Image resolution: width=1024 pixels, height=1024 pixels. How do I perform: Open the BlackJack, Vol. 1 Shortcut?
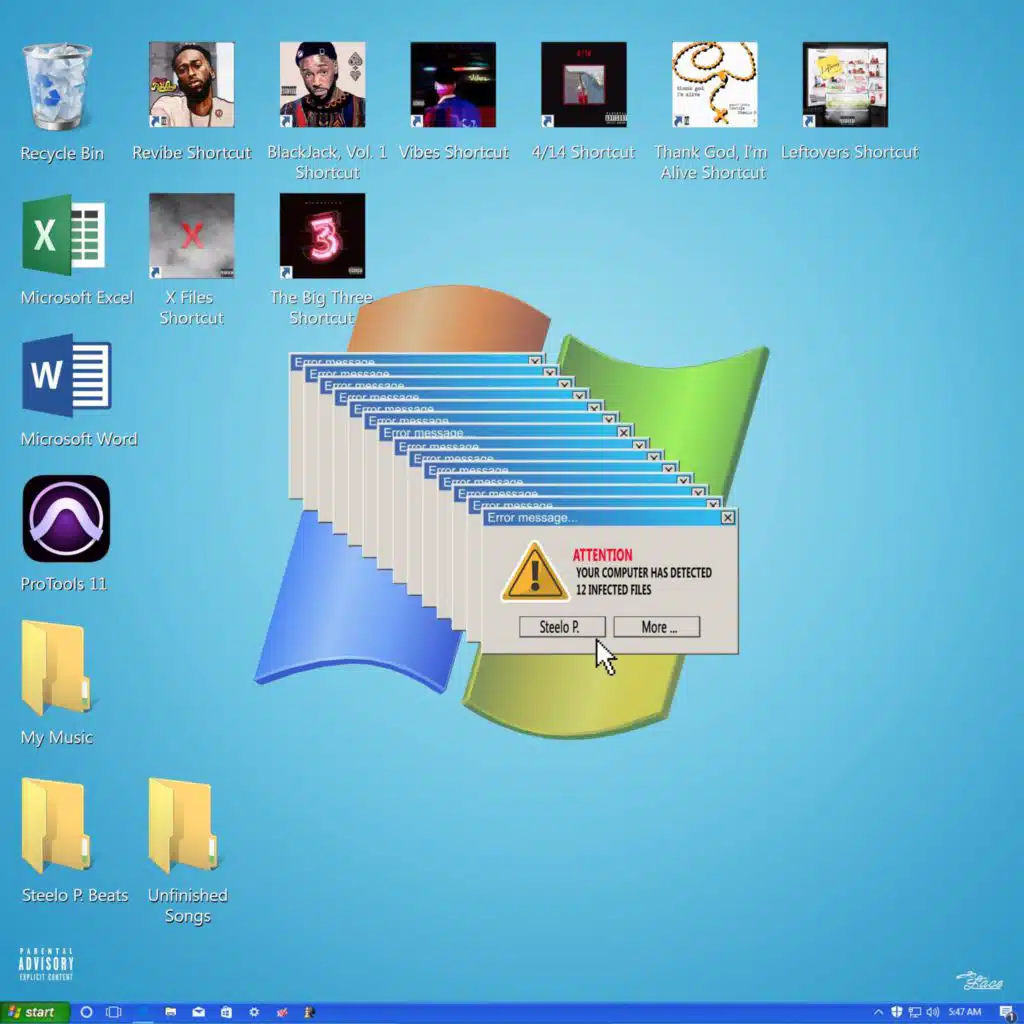tap(322, 85)
